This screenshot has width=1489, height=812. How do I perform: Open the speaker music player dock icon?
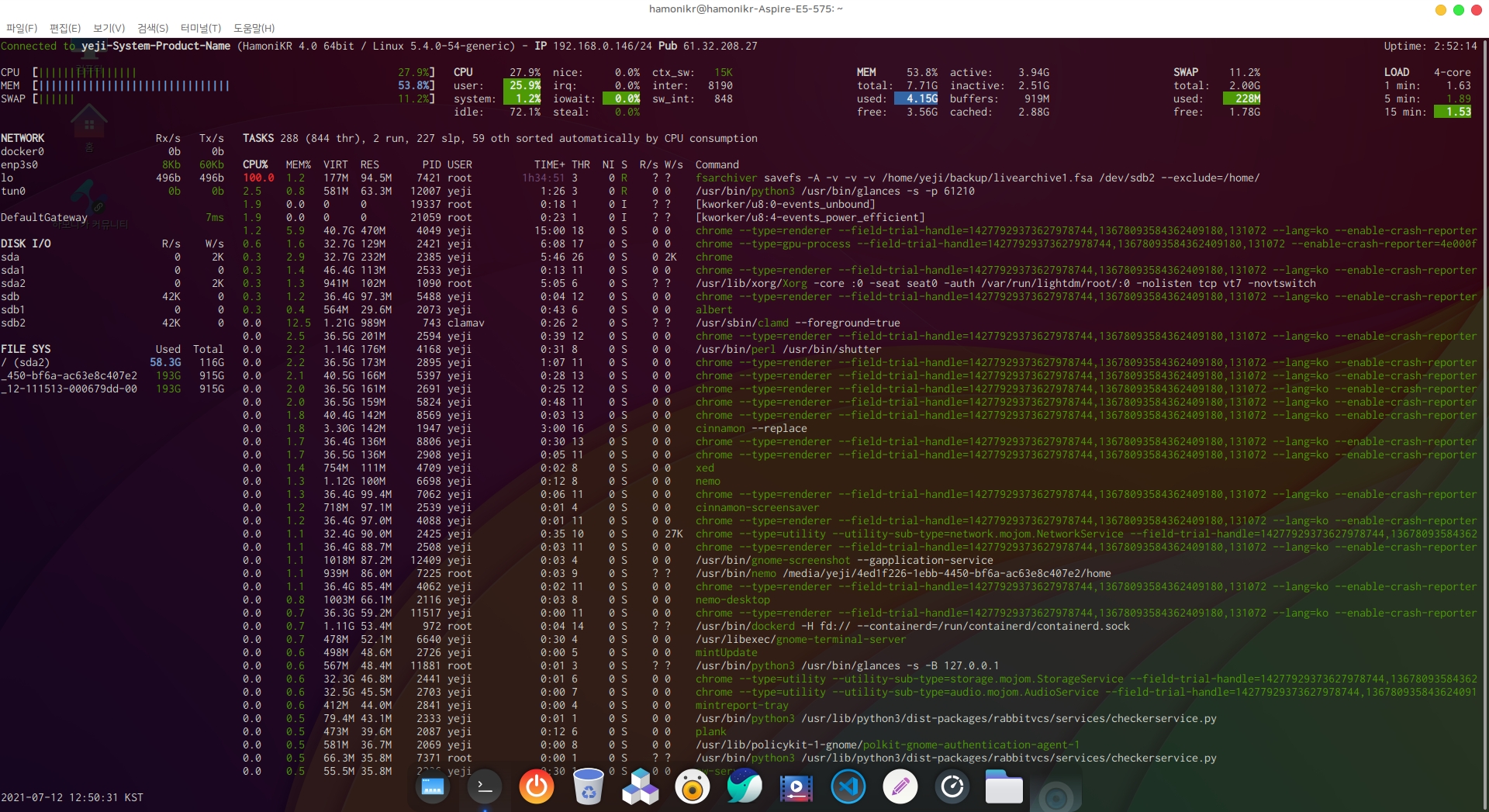pyautogui.click(x=693, y=787)
